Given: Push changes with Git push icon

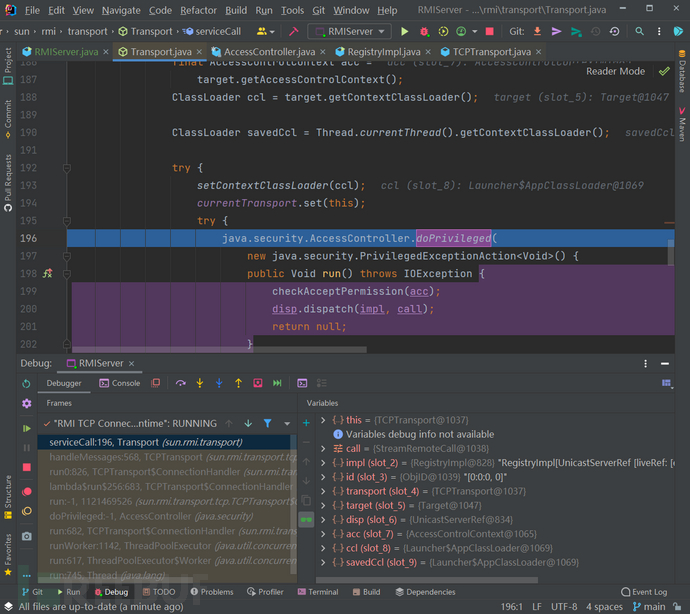Looking at the screenshot, I should [576, 31].
